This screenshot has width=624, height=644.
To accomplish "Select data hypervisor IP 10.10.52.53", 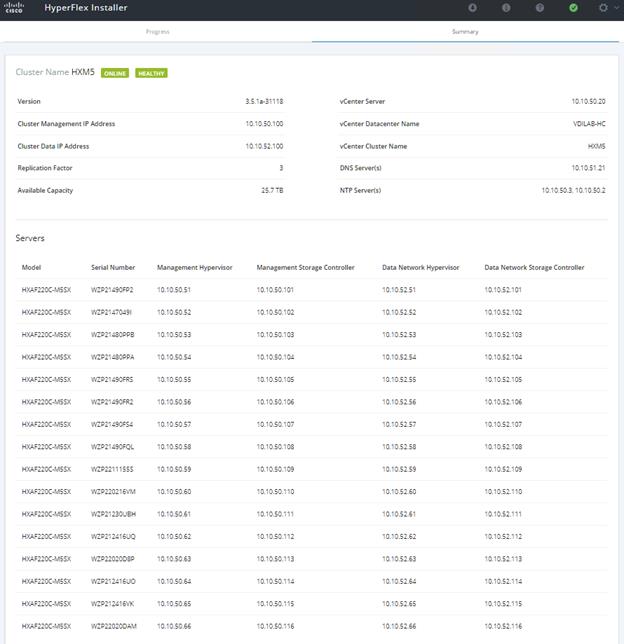I will [x=399, y=335].
